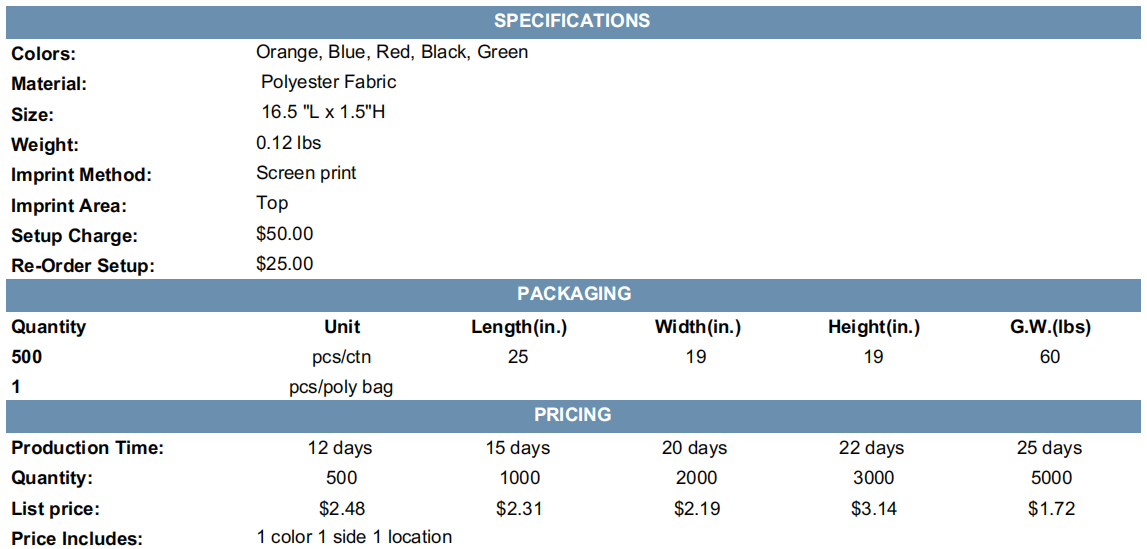Select the $2.48 list price
This screenshot has width=1147, height=549.
coord(342,508)
